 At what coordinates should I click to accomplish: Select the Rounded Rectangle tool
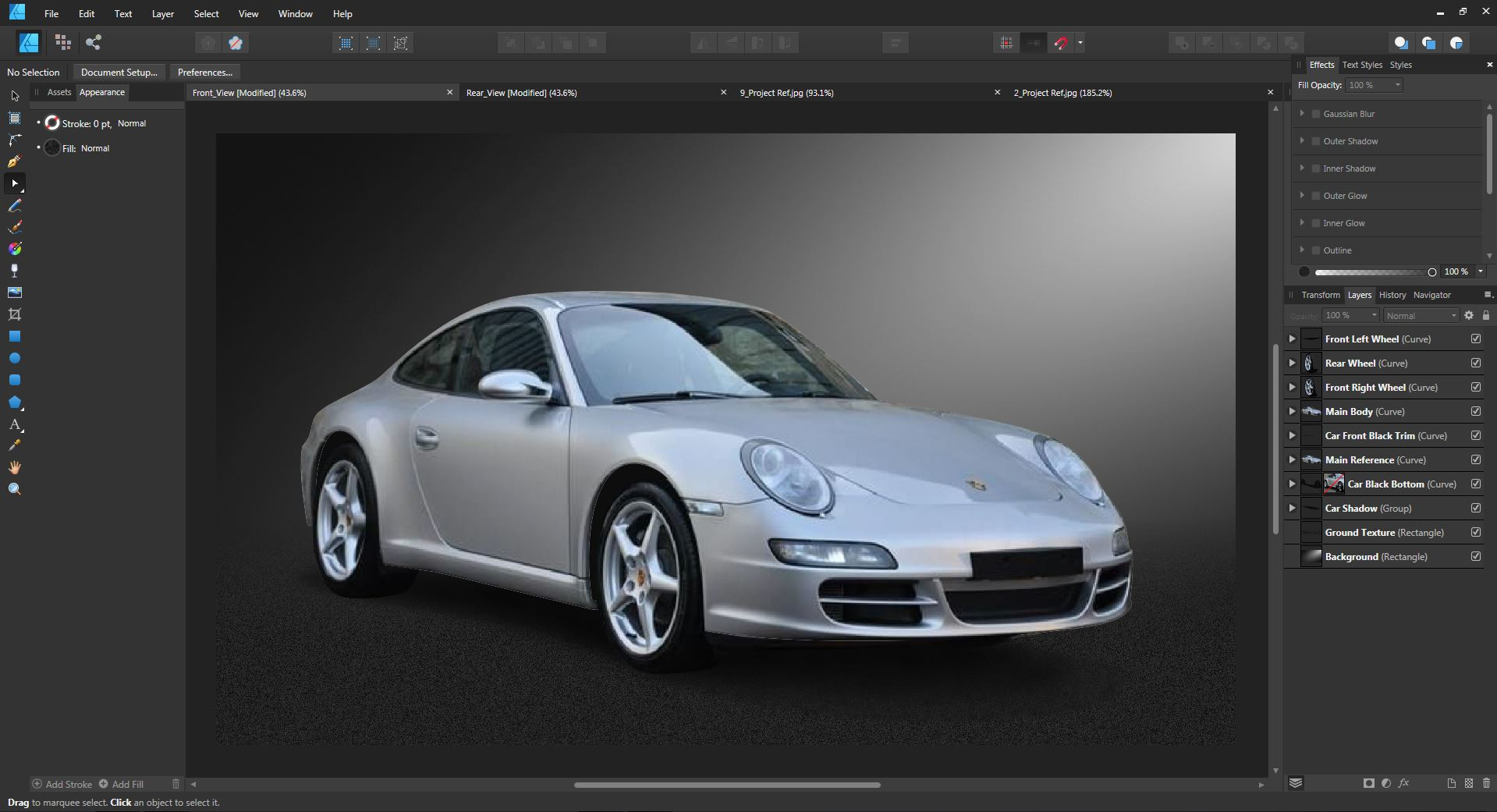[15, 380]
